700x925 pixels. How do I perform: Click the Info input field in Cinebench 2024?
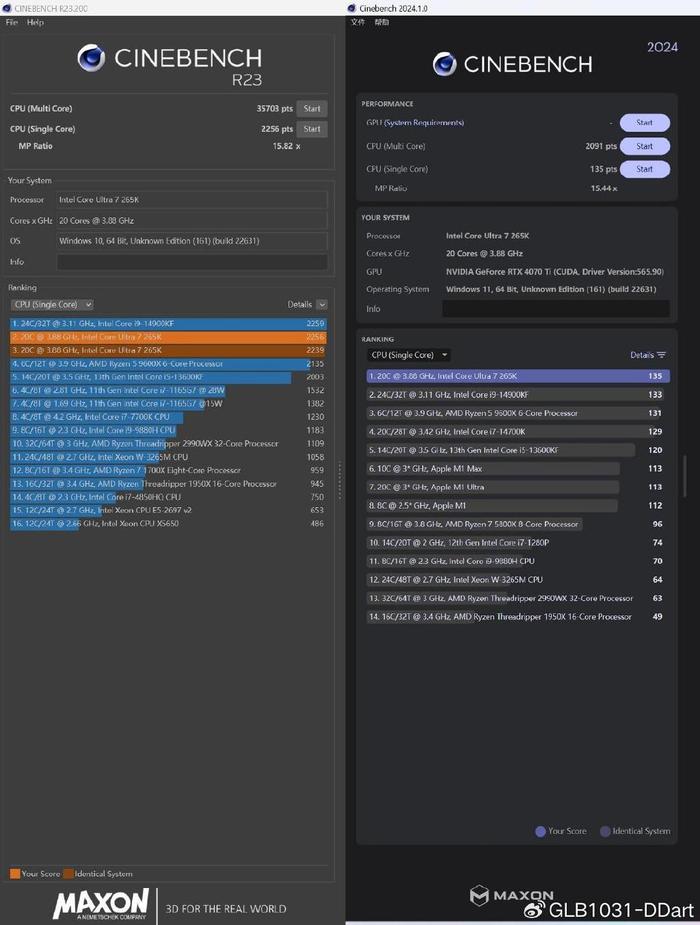[x=556, y=309]
